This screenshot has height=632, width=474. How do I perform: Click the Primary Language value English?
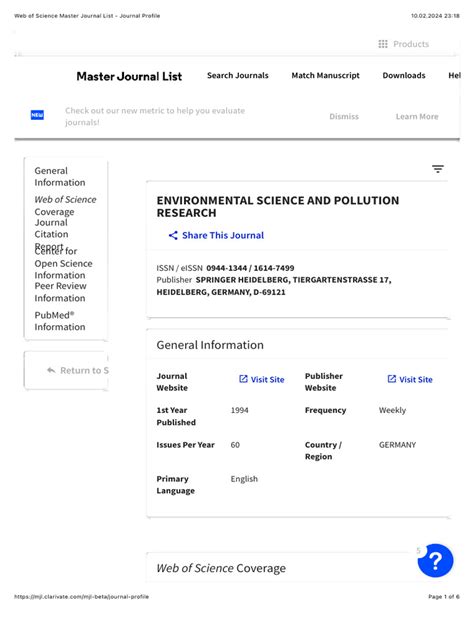pos(244,479)
